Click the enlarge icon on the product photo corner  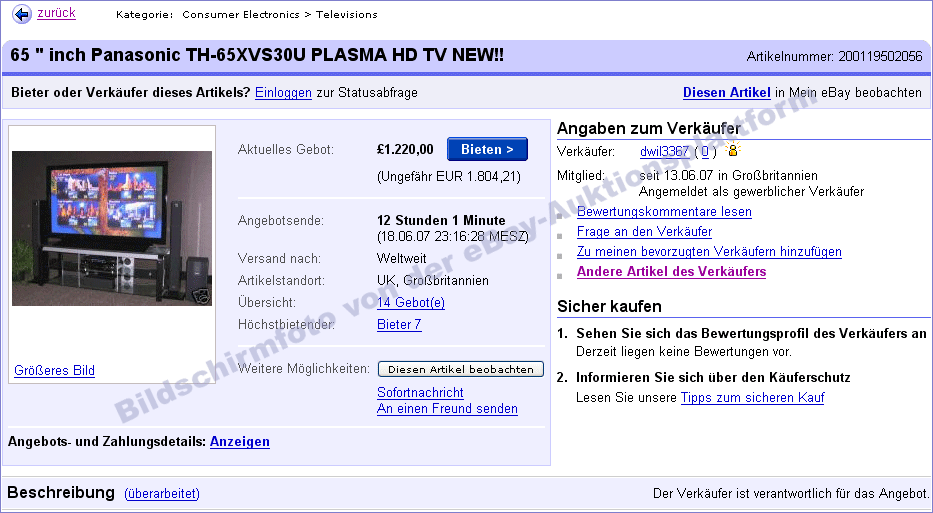tap(203, 297)
